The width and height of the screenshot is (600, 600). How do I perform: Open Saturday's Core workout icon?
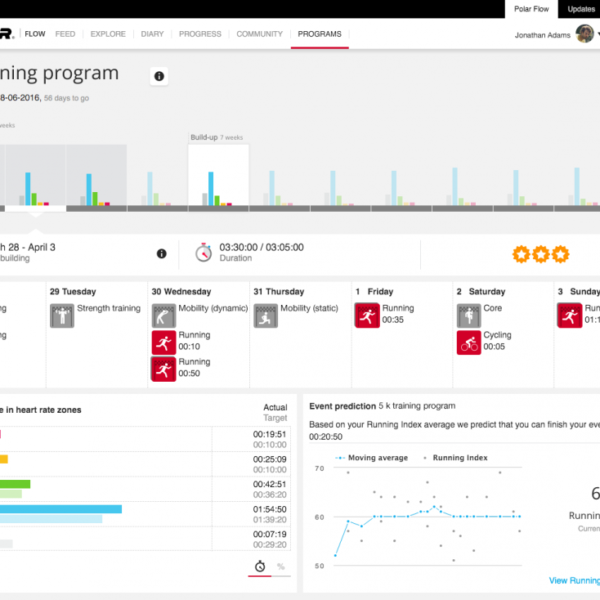pyautogui.click(x=468, y=316)
